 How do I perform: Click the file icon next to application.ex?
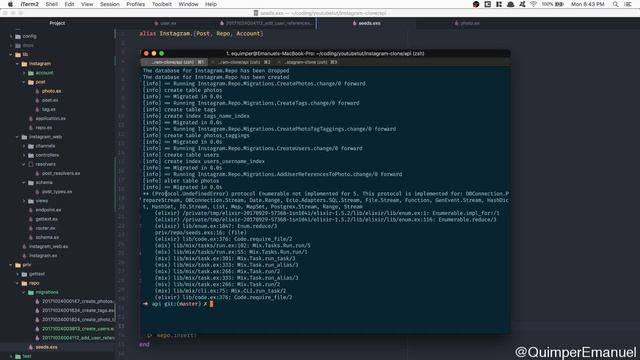pos(31,118)
